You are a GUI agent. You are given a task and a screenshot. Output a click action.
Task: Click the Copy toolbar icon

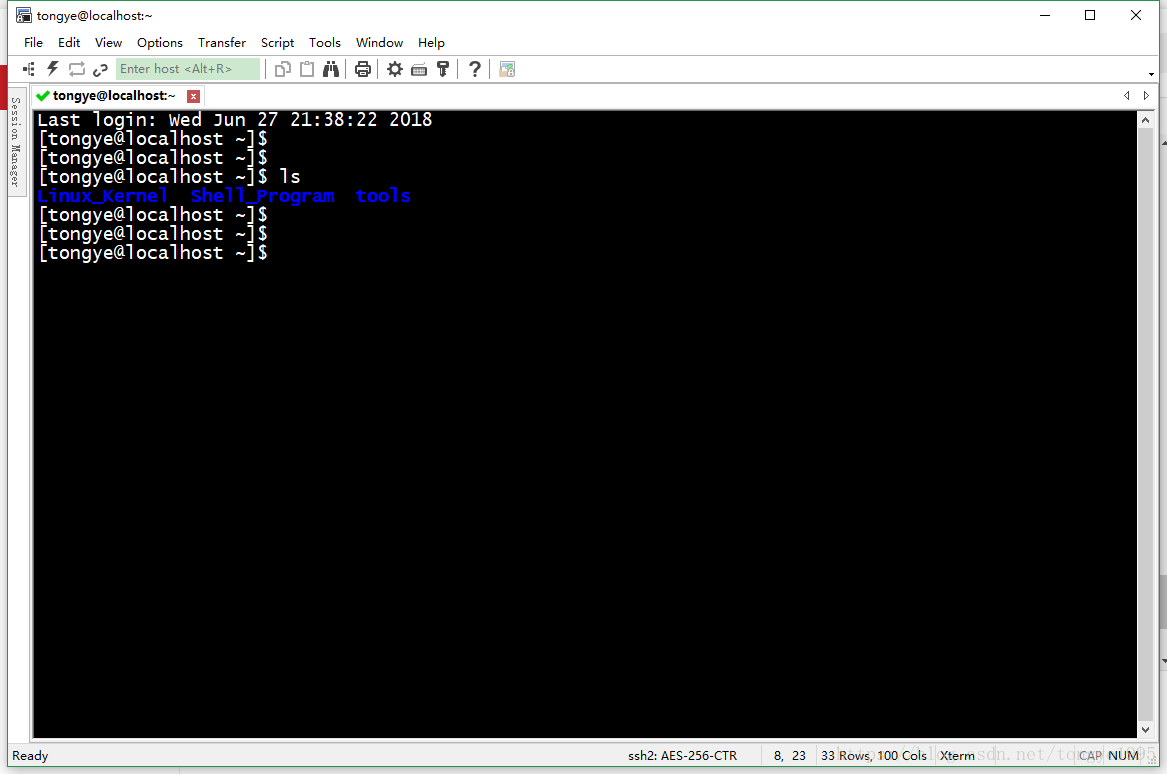[x=282, y=69]
